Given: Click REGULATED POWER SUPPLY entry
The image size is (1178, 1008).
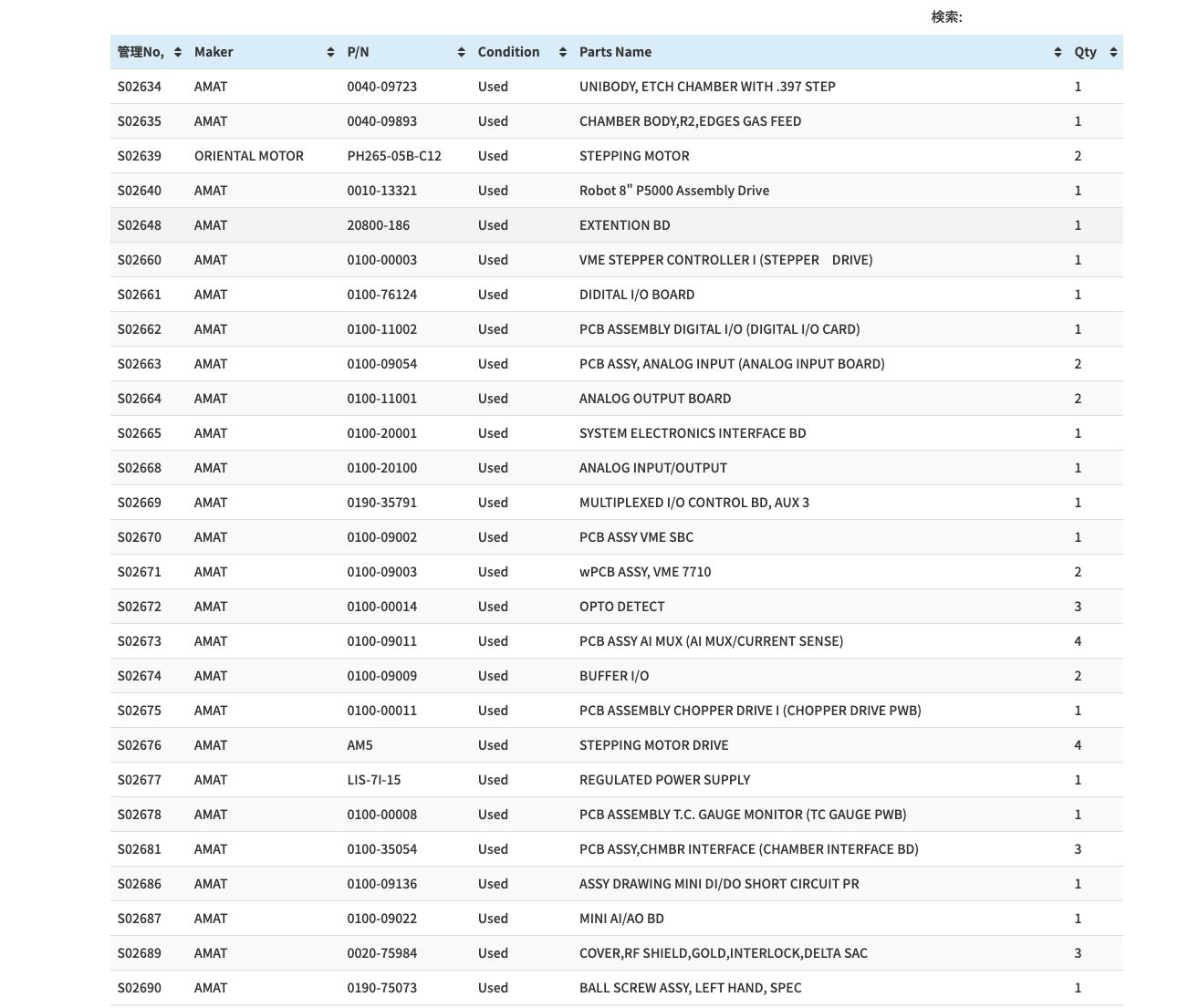Looking at the screenshot, I should 664,780.
